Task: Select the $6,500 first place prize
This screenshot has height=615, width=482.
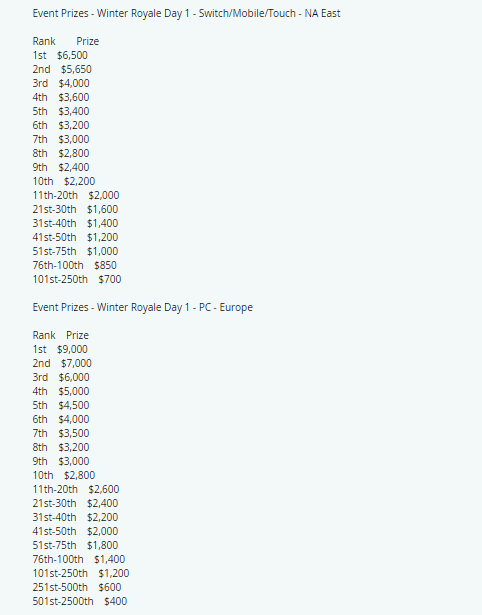Action: (x=72, y=55)
